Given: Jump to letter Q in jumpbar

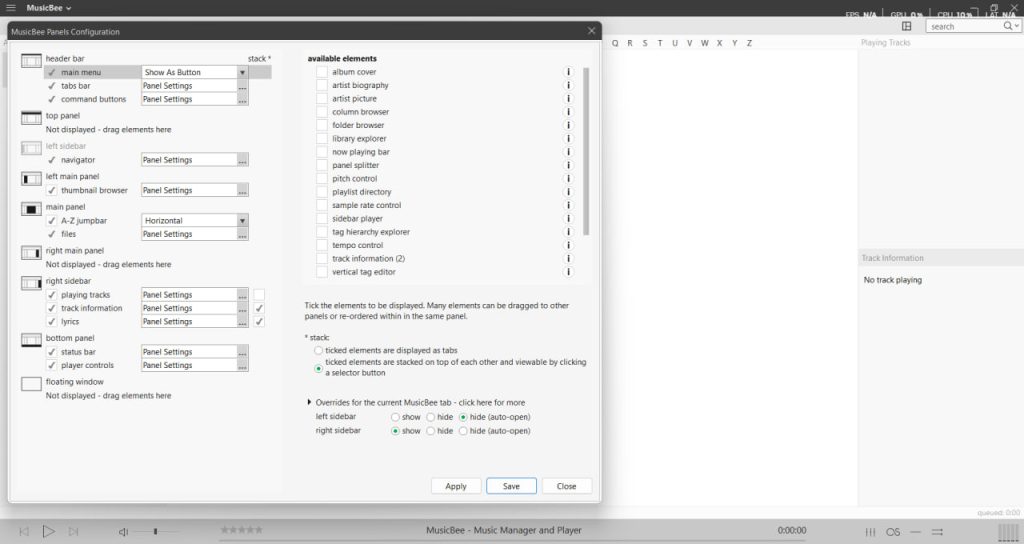Looking at the screenshot, I should point(615,43).
